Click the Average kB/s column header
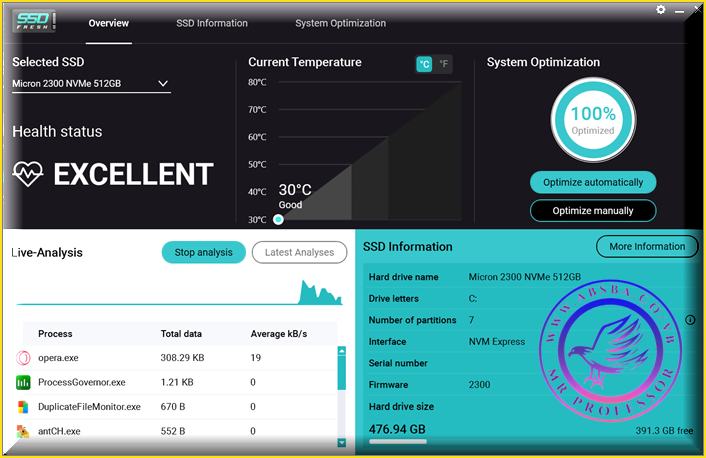Screen dimensions: 706x458 279,334
